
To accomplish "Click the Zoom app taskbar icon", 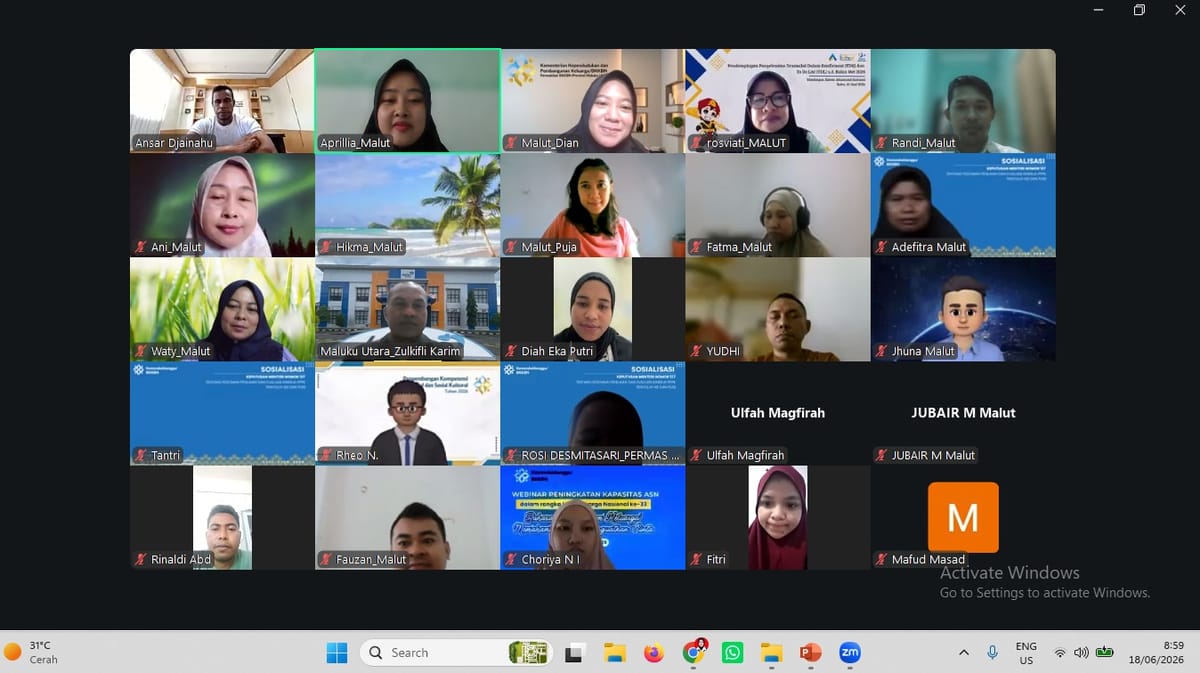I will pyautogui.click(x=850, y=653).
